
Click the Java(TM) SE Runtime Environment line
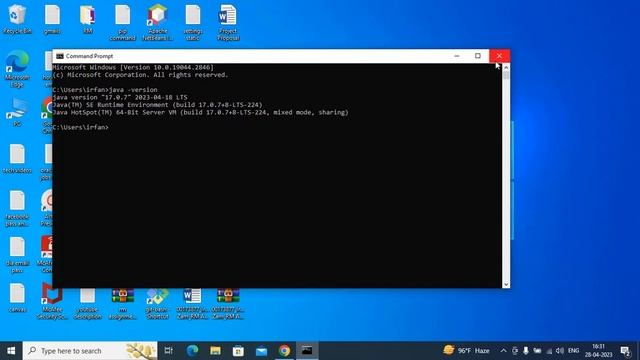point(158,105)
